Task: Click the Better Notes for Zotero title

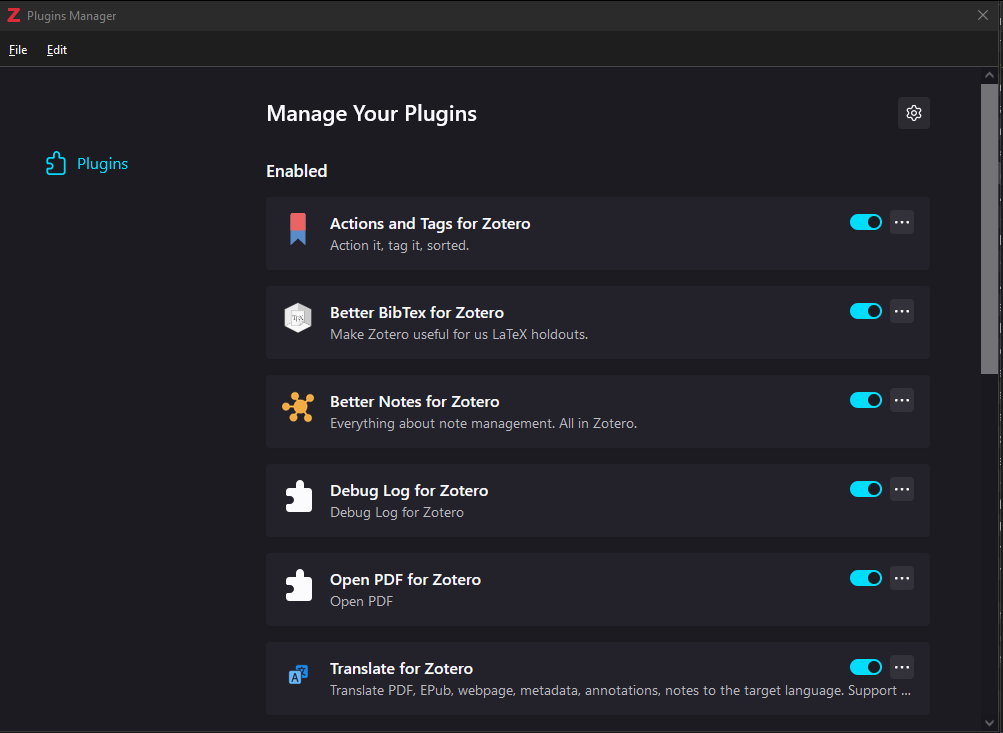Action: 415,402
